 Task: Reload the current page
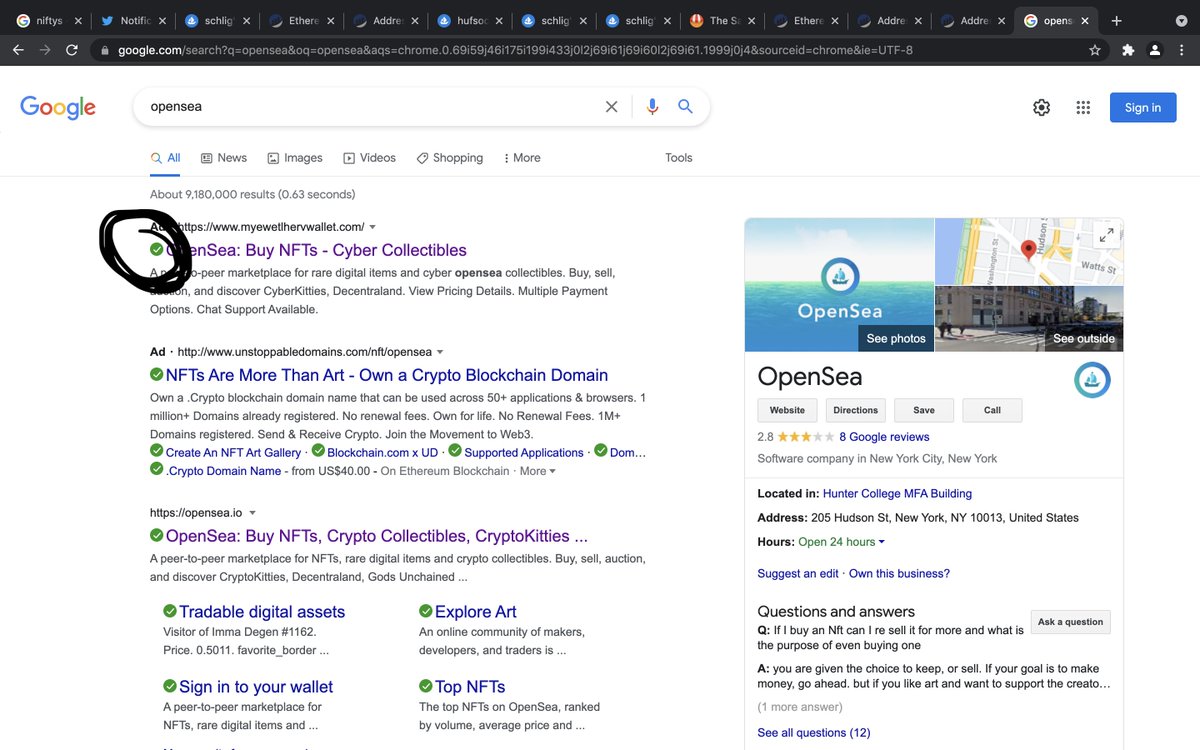coord(72,50)
